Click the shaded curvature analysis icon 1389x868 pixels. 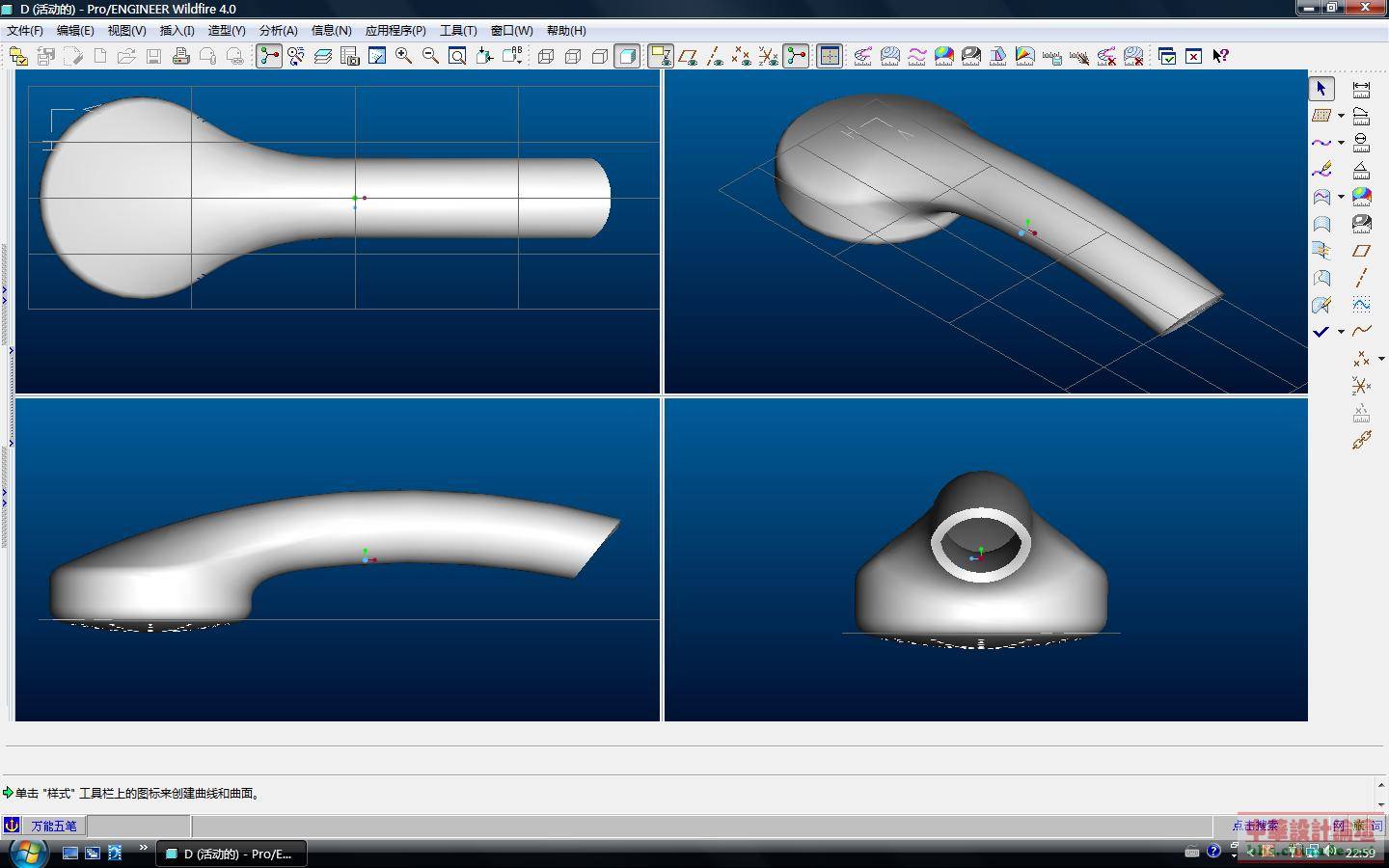coord(944,56)
